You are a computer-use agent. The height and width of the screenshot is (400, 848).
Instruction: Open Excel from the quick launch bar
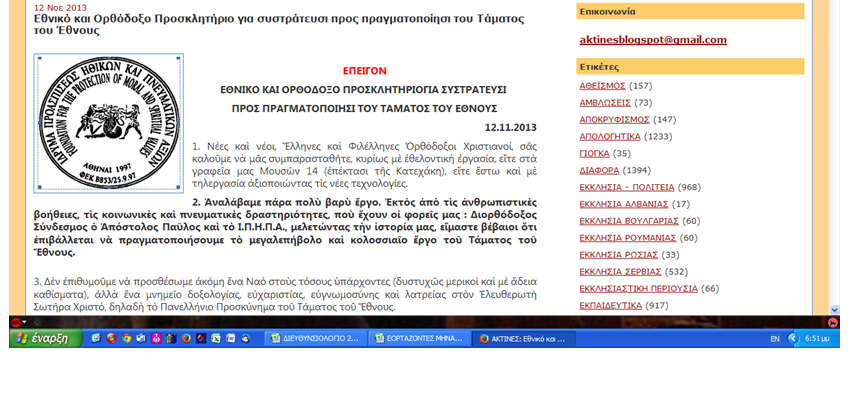(216, 338)
